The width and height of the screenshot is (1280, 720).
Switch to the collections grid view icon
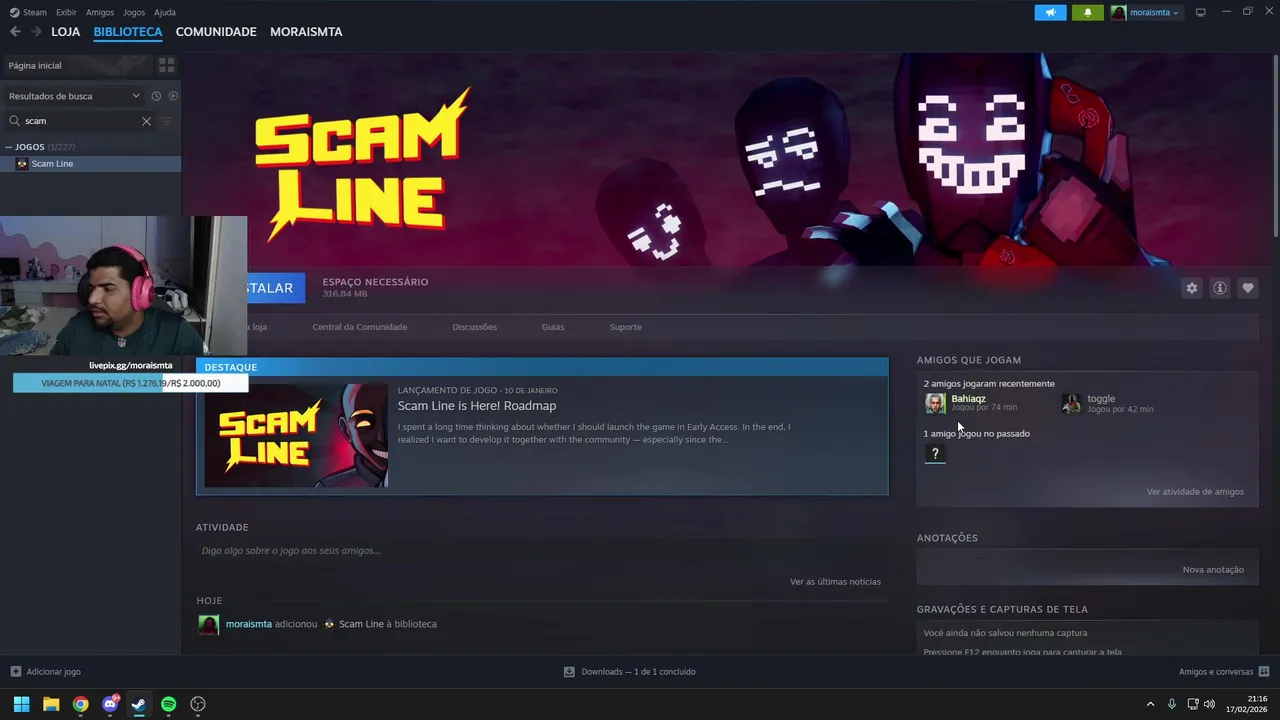(167, 65)
